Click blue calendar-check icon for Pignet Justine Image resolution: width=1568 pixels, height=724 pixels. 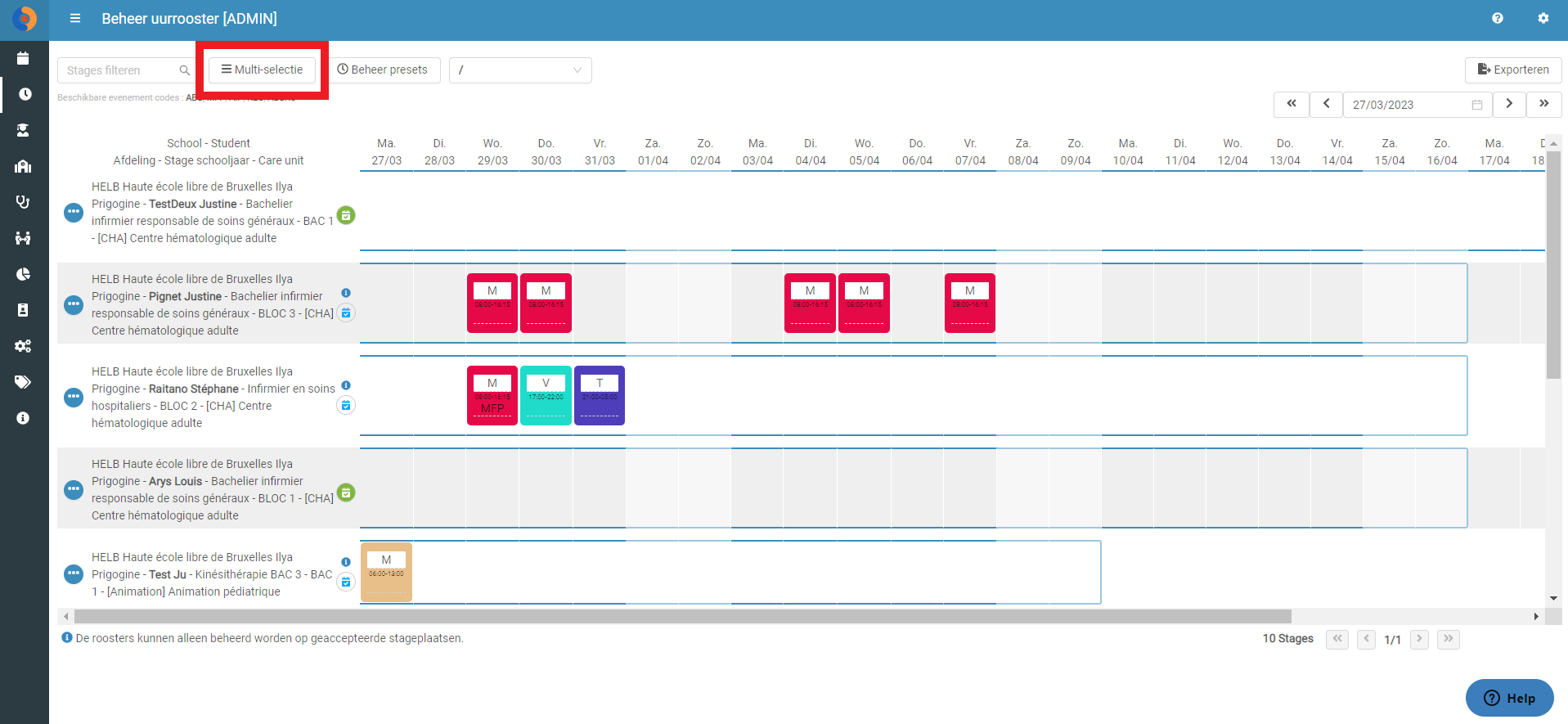pyautogui.click(x=346, y=313)
